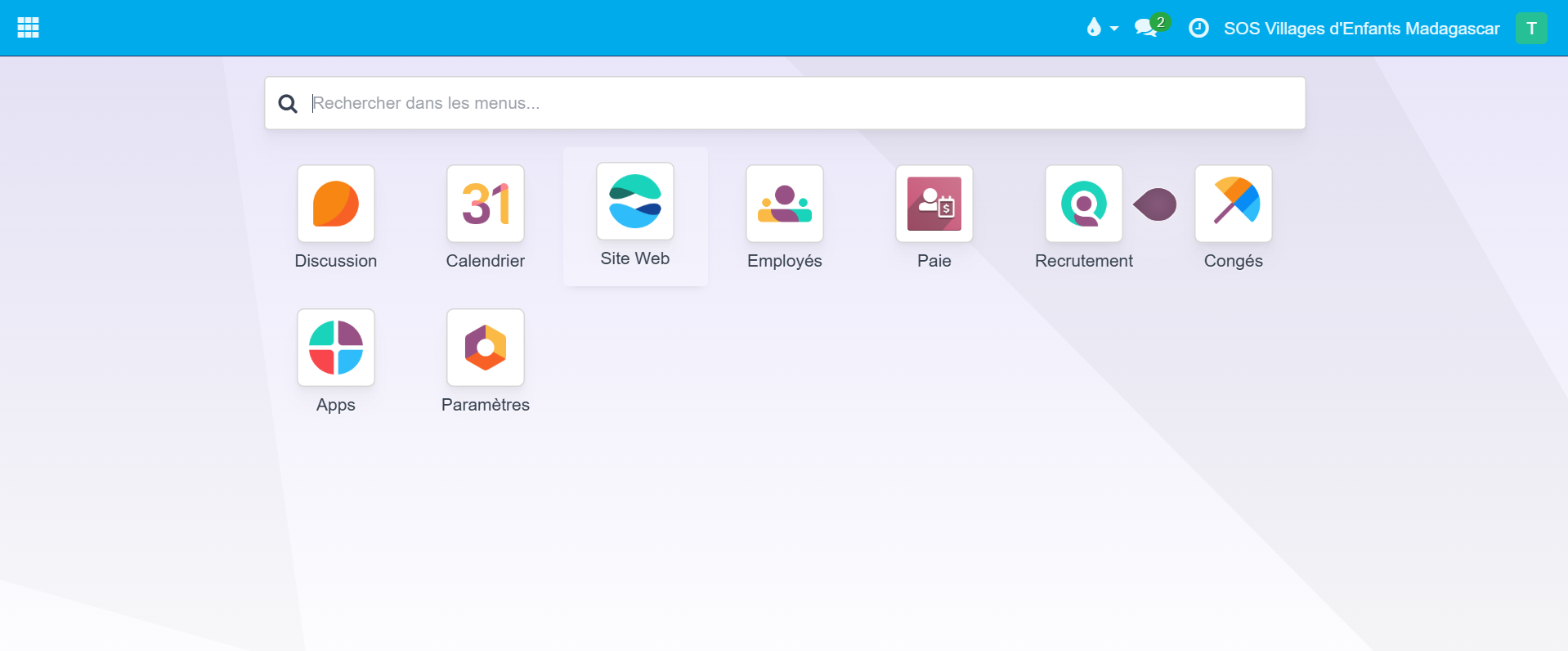
Task: Launch the Calendrier app
Action: (x=486, y=204)
